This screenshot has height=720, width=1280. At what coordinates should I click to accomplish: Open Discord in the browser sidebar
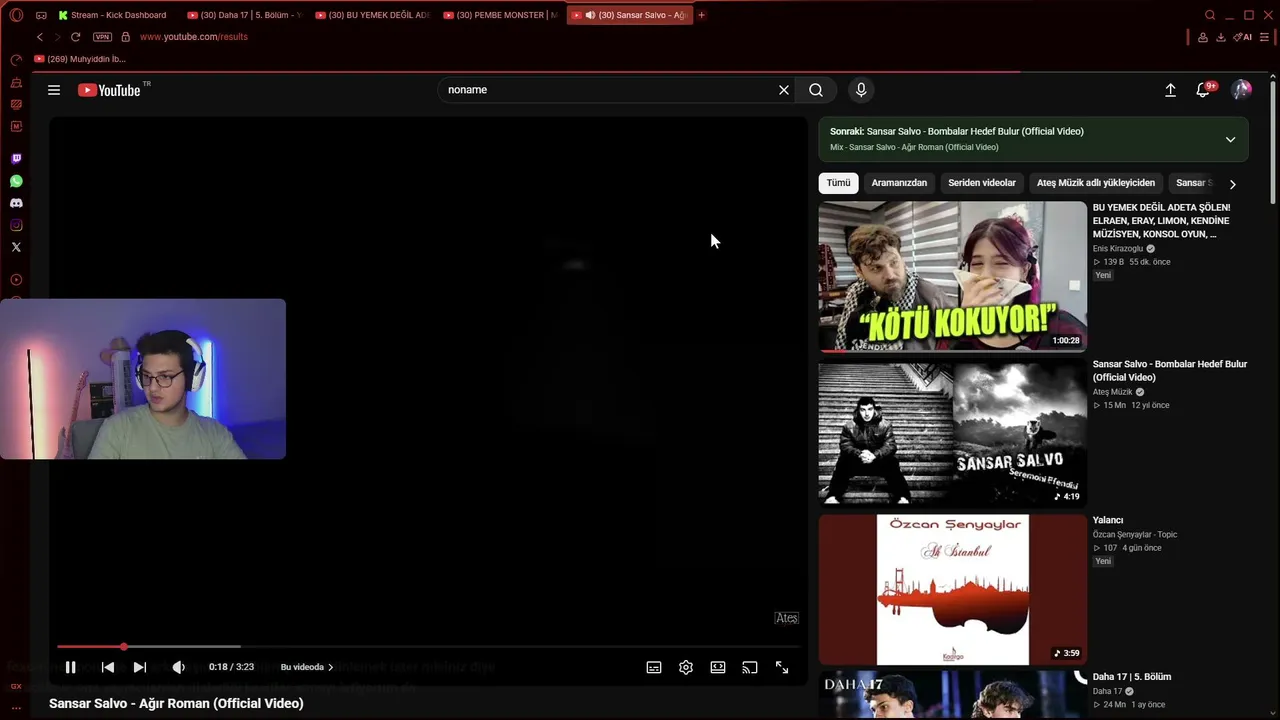(x=16, y=203)
